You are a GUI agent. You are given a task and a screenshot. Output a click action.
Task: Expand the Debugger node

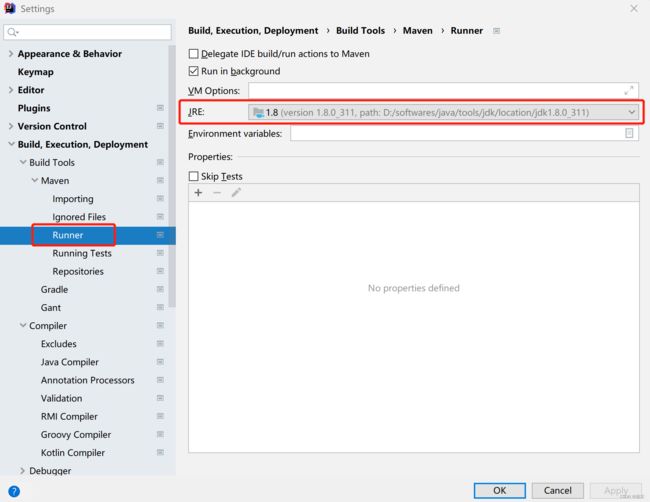pyautogui.click(x=22, y=470)
